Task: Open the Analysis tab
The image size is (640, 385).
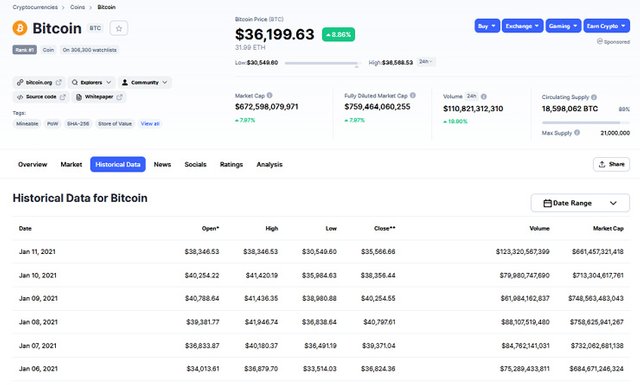Action: 269,165
